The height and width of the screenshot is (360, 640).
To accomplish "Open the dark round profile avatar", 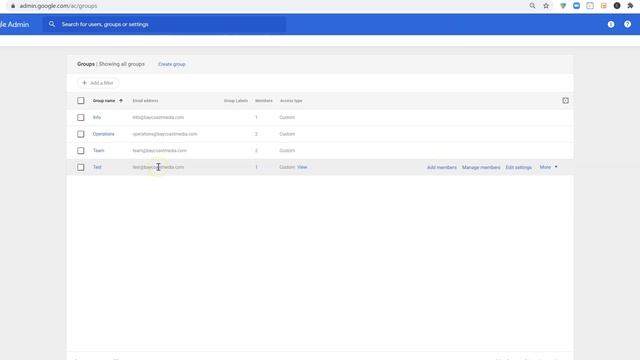I will 617,6.
